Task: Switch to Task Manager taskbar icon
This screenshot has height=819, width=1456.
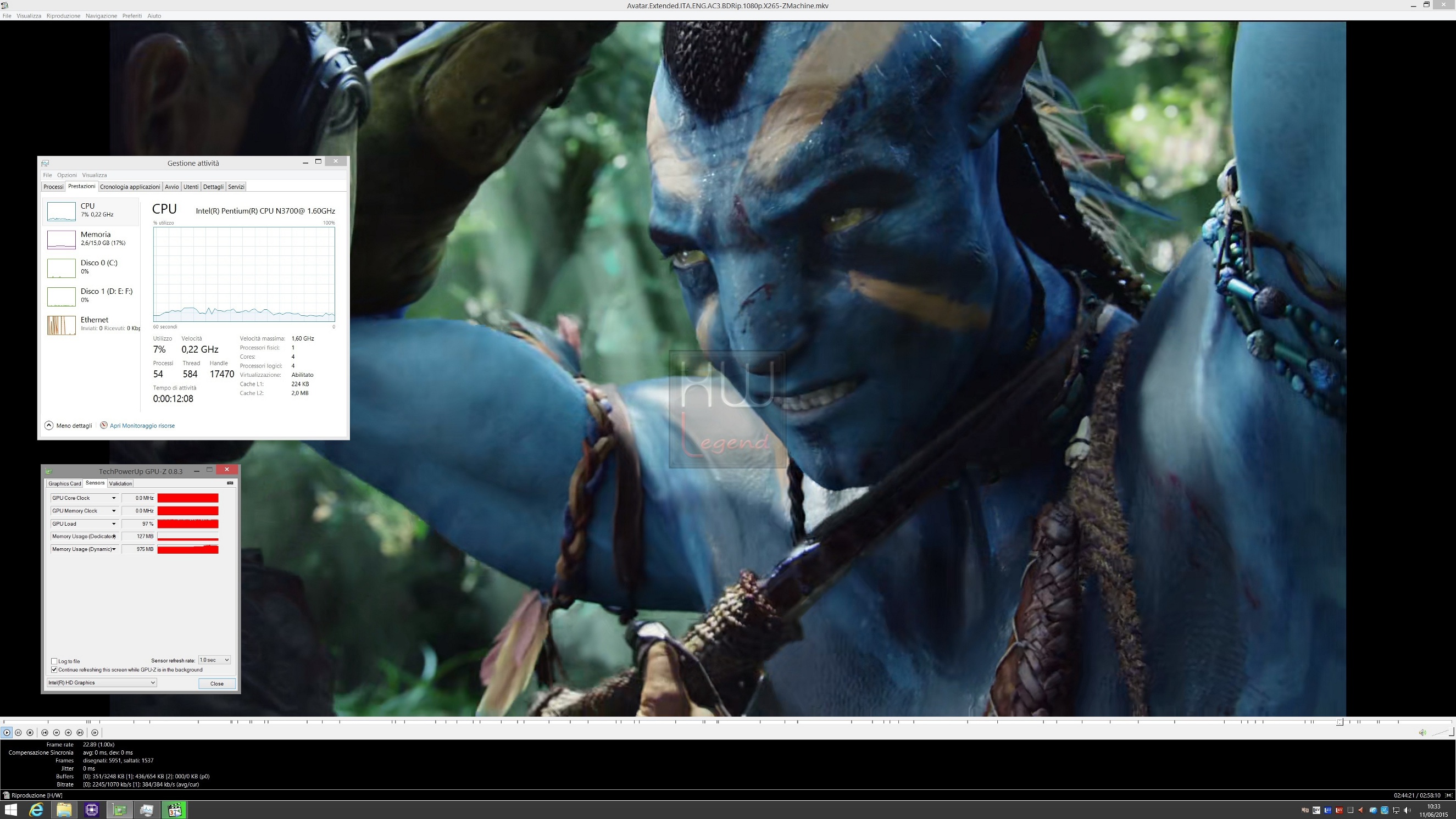Action: coord(147,810)
